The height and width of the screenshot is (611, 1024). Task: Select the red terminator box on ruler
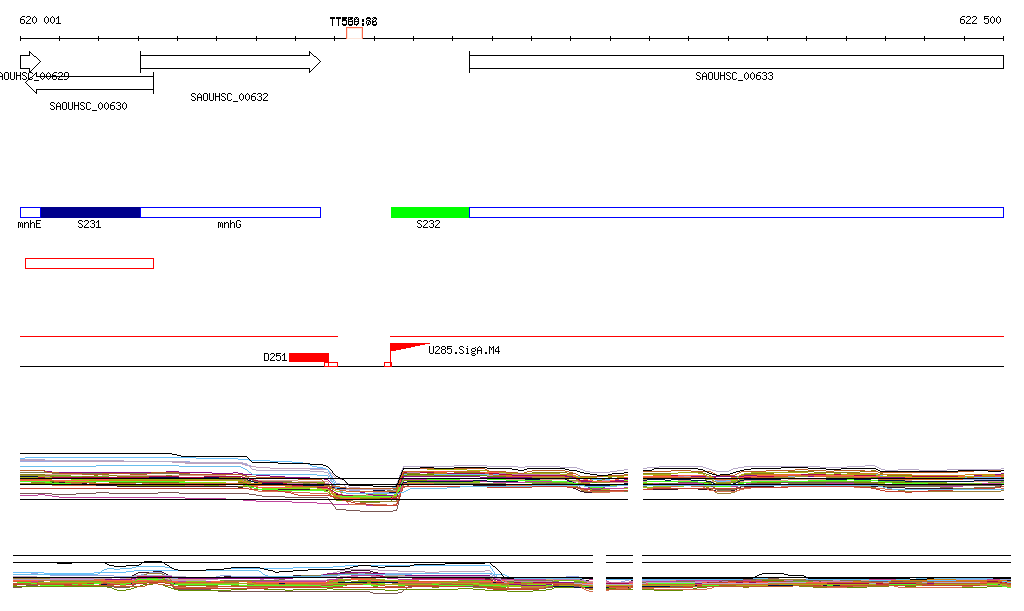(x=354, y=33)
